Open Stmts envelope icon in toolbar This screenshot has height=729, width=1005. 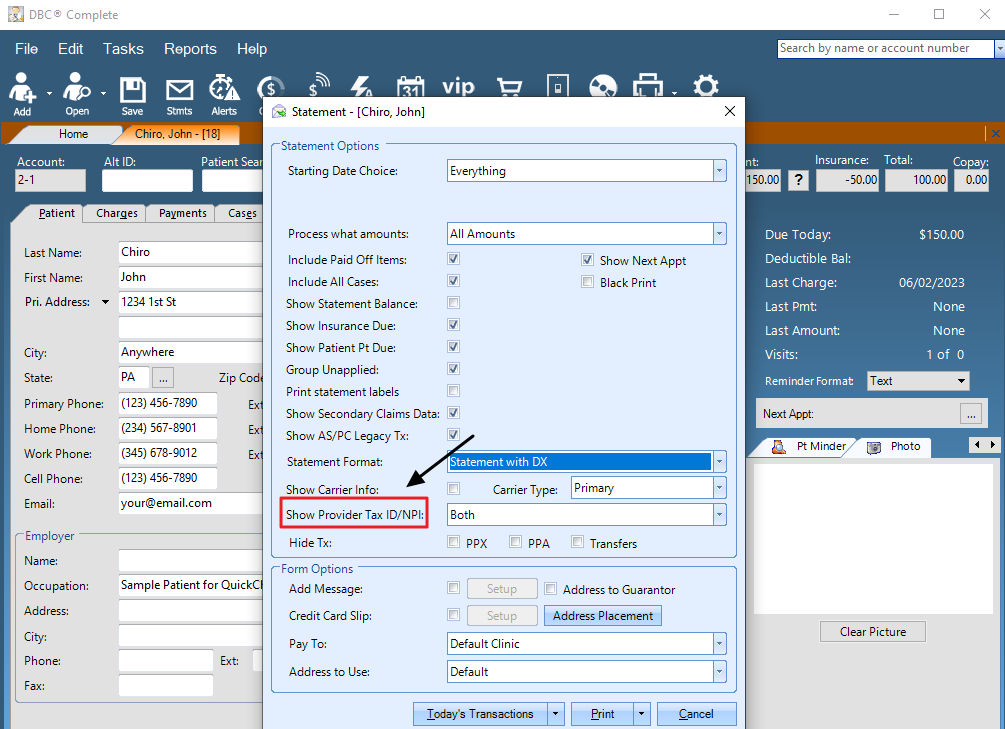(x=179, y=90)
